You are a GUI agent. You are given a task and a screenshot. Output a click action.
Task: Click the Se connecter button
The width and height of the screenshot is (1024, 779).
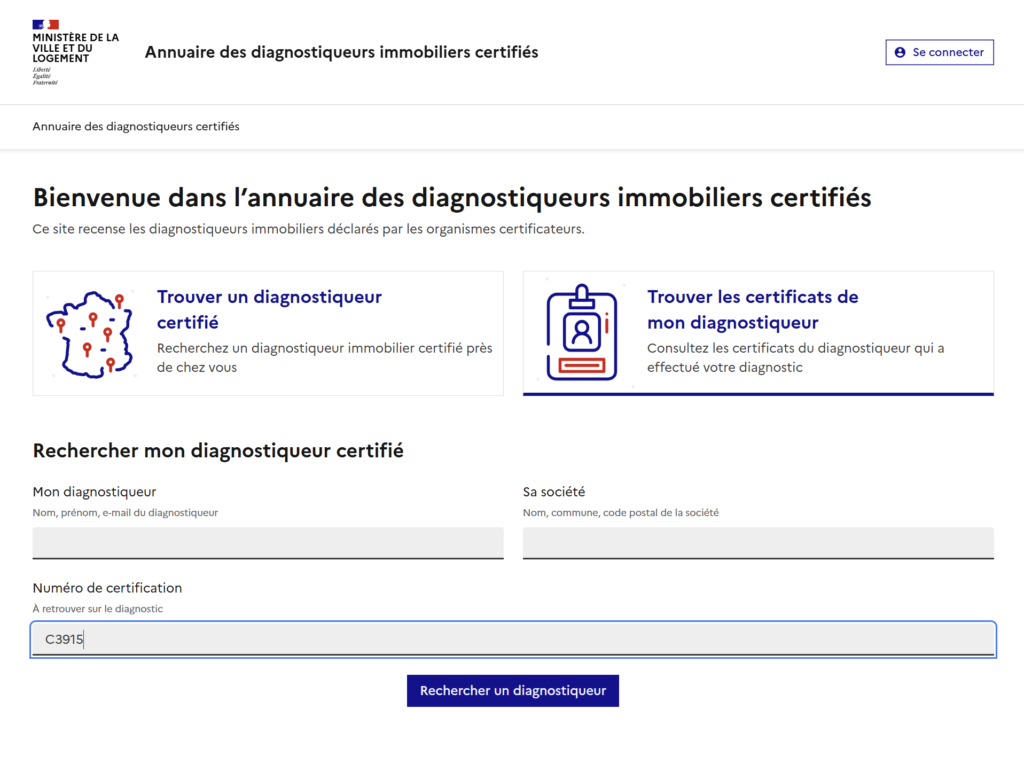(x=939, y=52)
